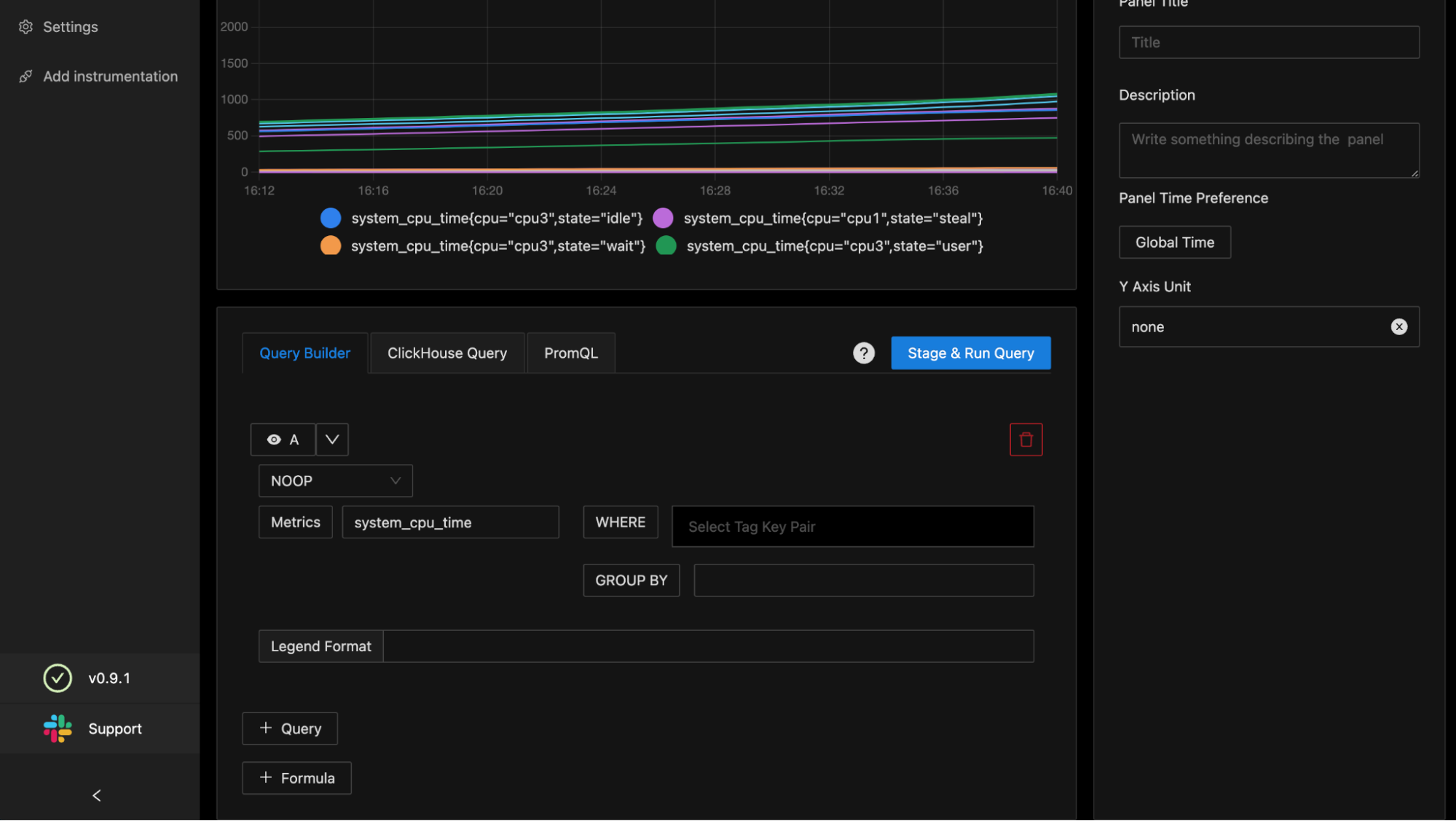This screenshot has height=821, width=1456.
Task: Open Settings gear icon in sidebar
Action: (x=25, y=27)
